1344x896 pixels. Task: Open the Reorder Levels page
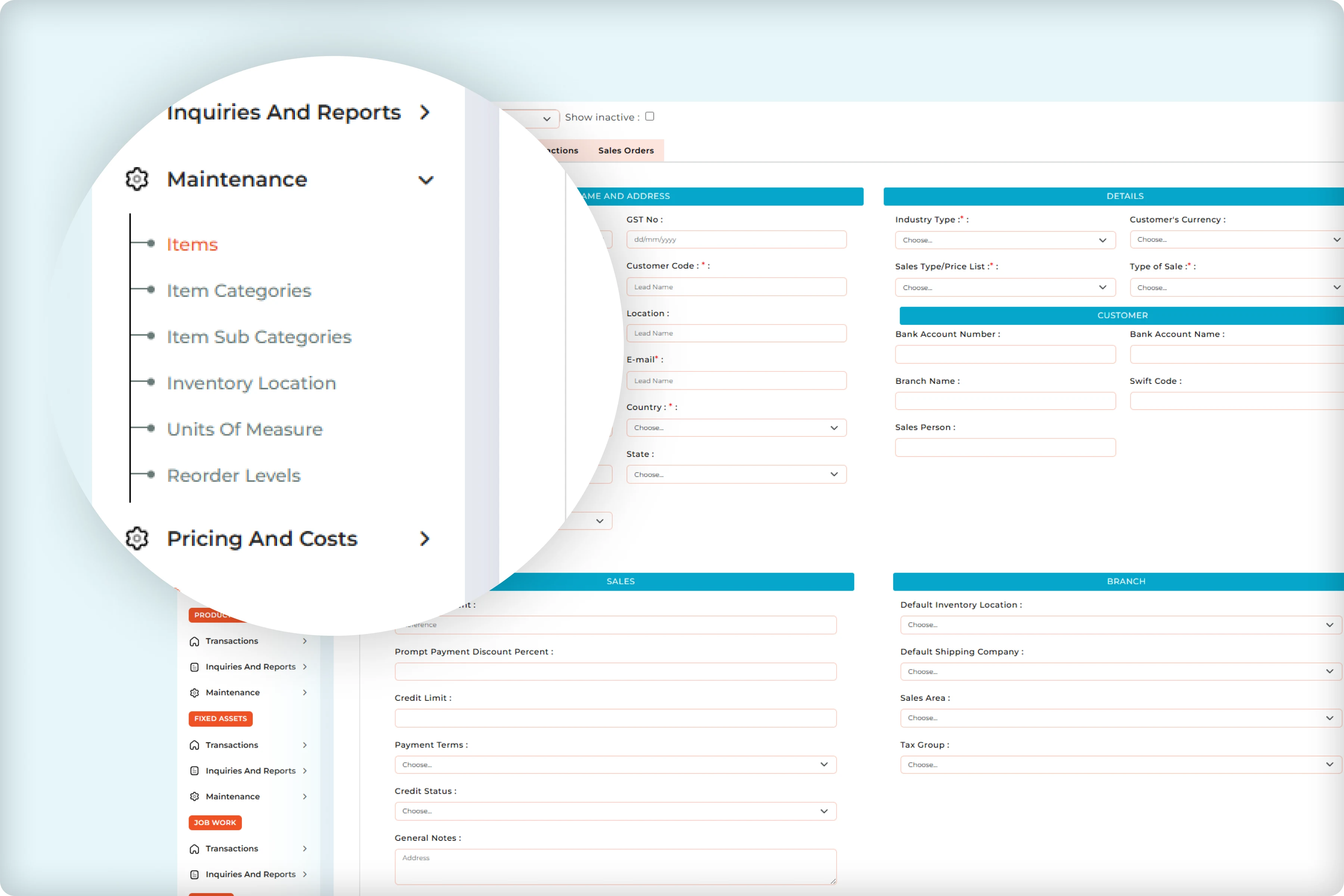coord(233,475)
